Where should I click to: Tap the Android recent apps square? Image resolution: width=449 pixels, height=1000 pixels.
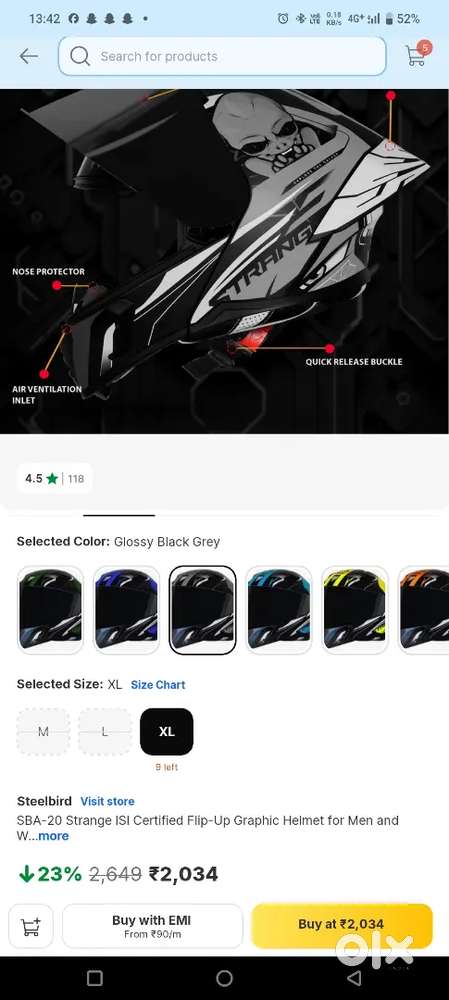click(94, 978)
